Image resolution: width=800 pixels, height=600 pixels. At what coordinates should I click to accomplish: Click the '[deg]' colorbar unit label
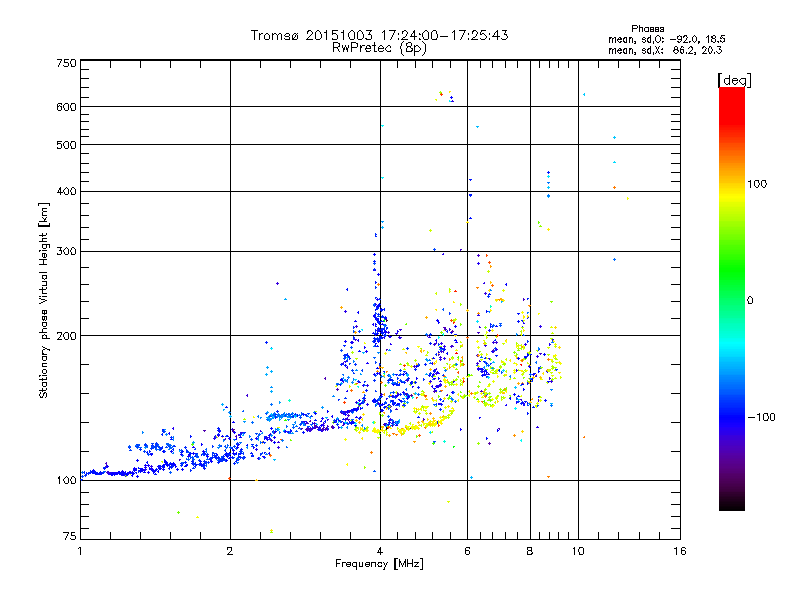tap(734, 80)
